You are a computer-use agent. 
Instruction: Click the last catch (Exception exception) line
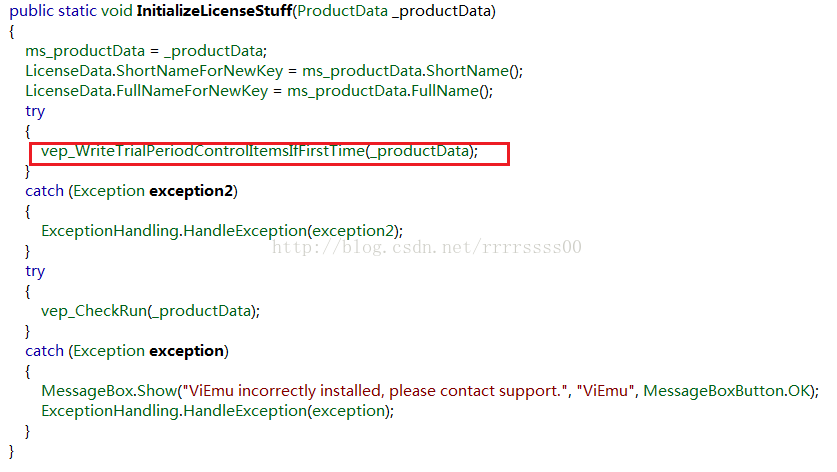[127, 351]
